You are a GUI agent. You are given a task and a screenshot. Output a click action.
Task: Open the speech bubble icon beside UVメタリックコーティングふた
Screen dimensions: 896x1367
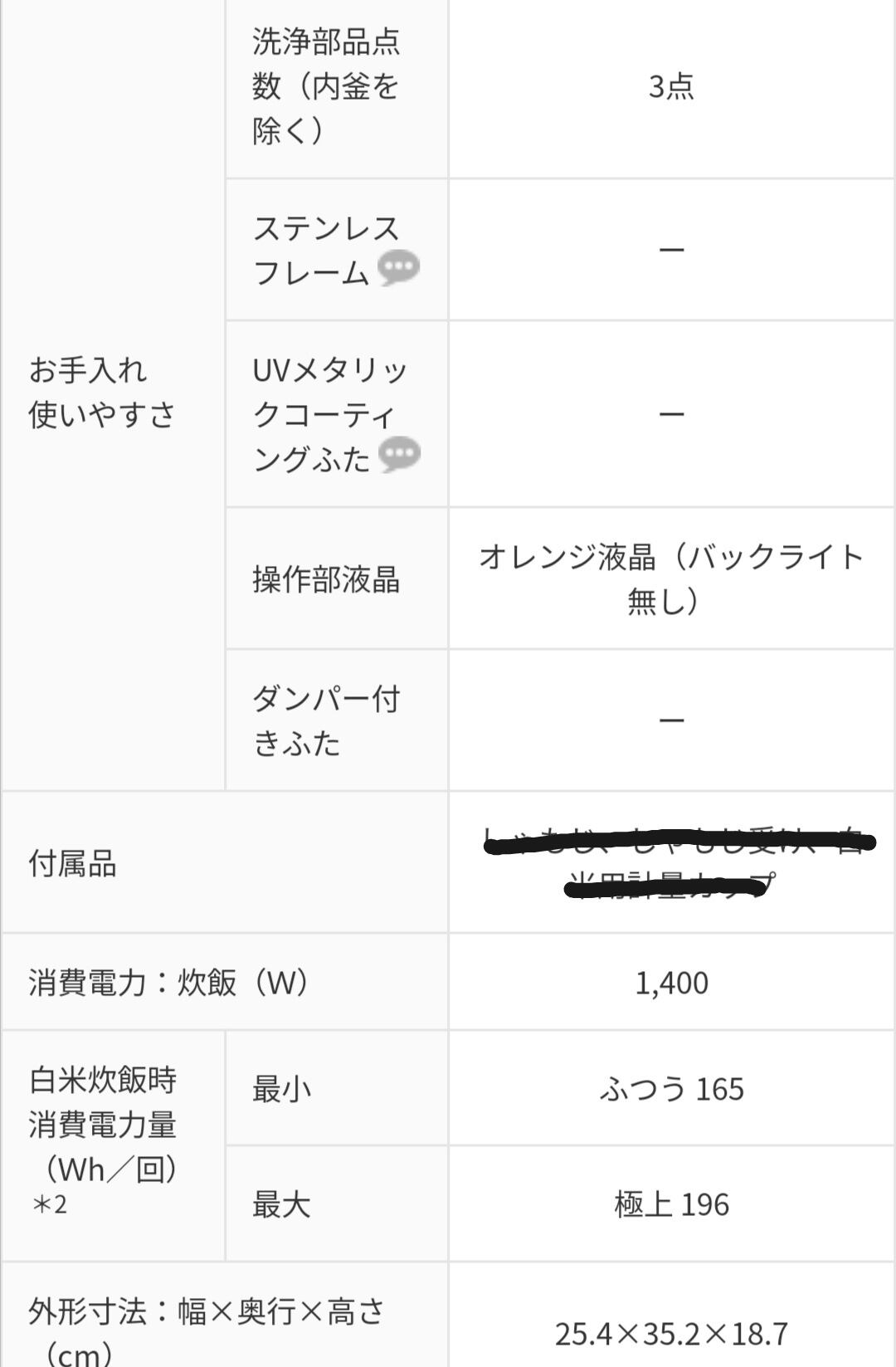pos(399,455)
